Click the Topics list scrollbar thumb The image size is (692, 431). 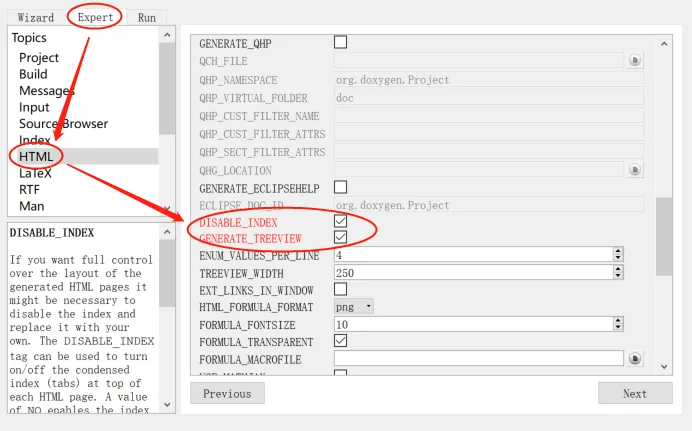(167, 89)
